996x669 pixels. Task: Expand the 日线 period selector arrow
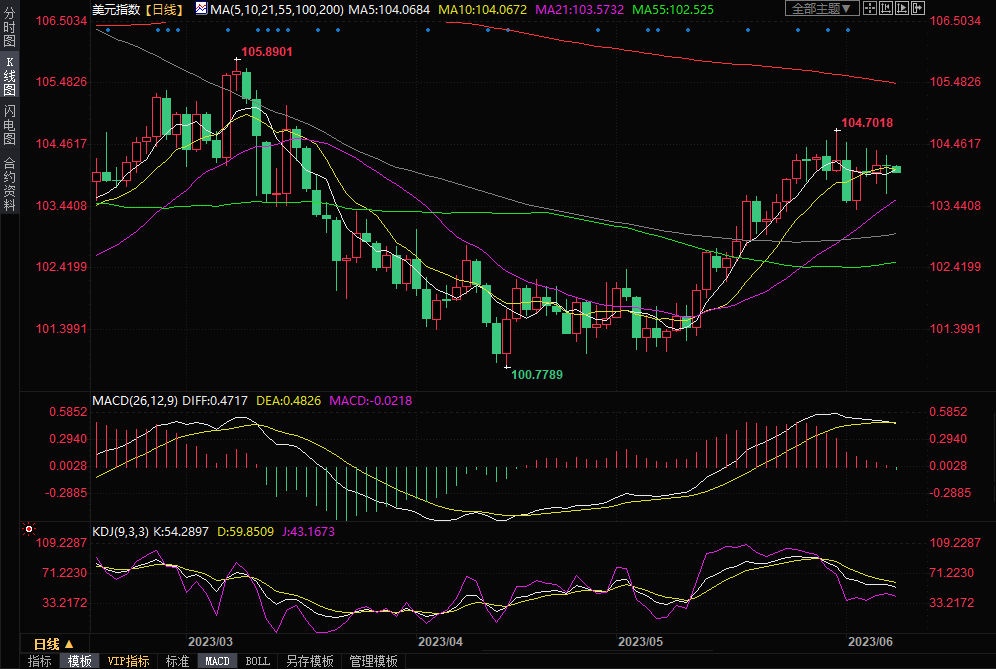[69, 643]
